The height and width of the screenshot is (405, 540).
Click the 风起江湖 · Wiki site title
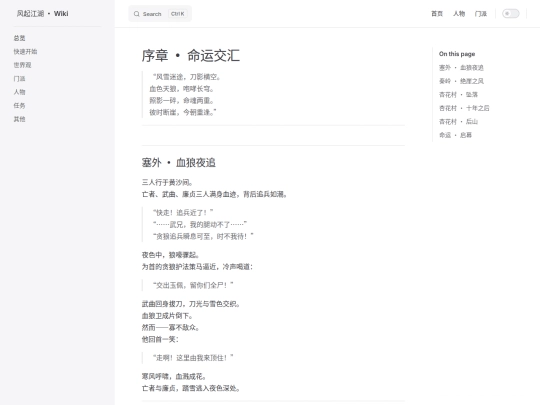(x=42, y=14)
